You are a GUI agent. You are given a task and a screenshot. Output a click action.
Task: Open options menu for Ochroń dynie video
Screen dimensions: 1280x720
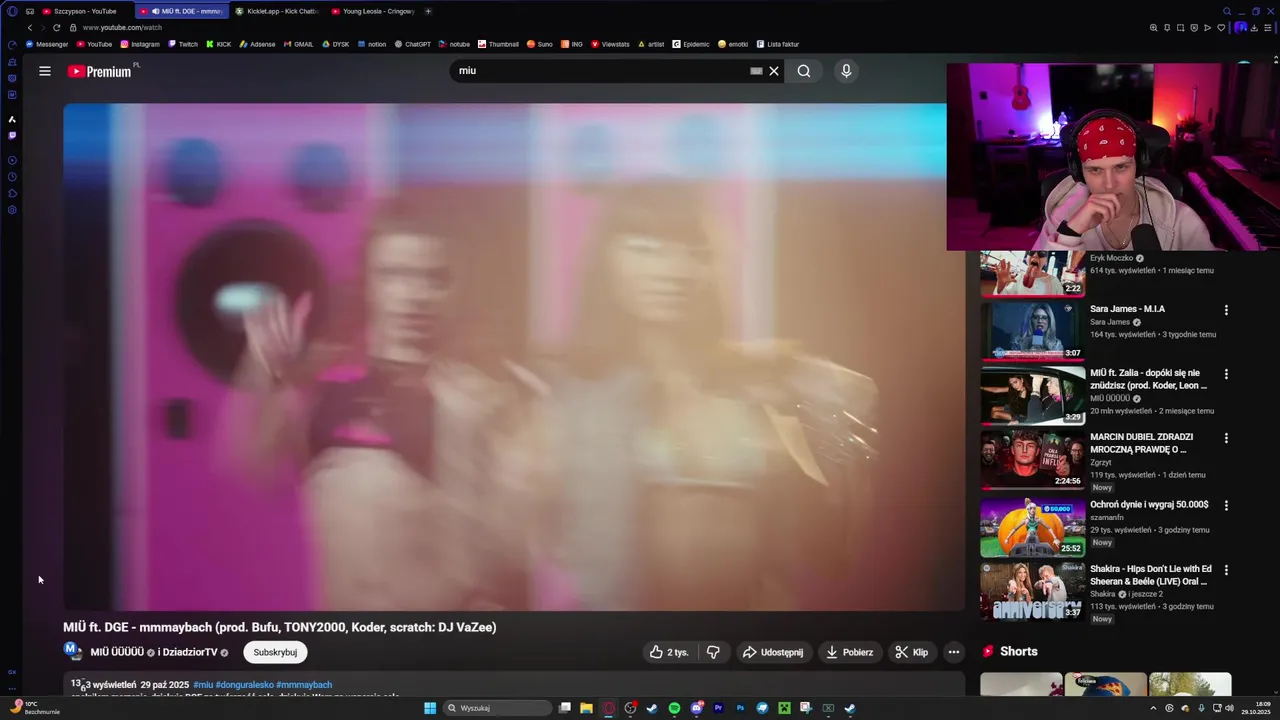point(1226,506)
